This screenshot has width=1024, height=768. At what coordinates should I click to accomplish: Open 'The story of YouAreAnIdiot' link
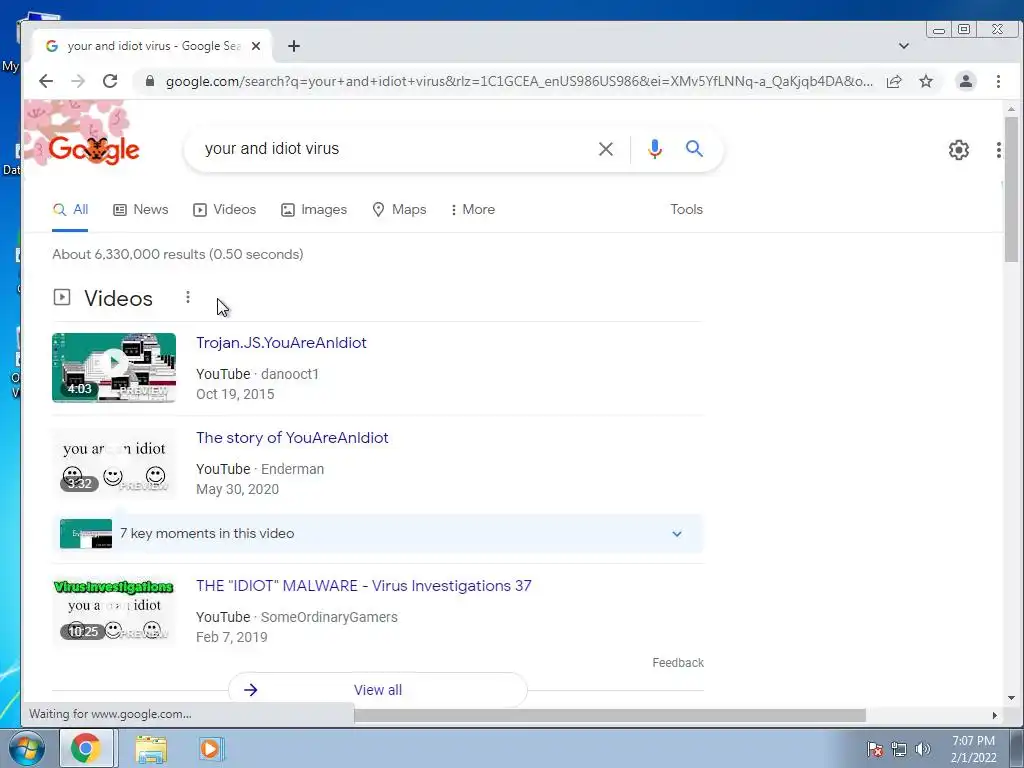[292, 438]
